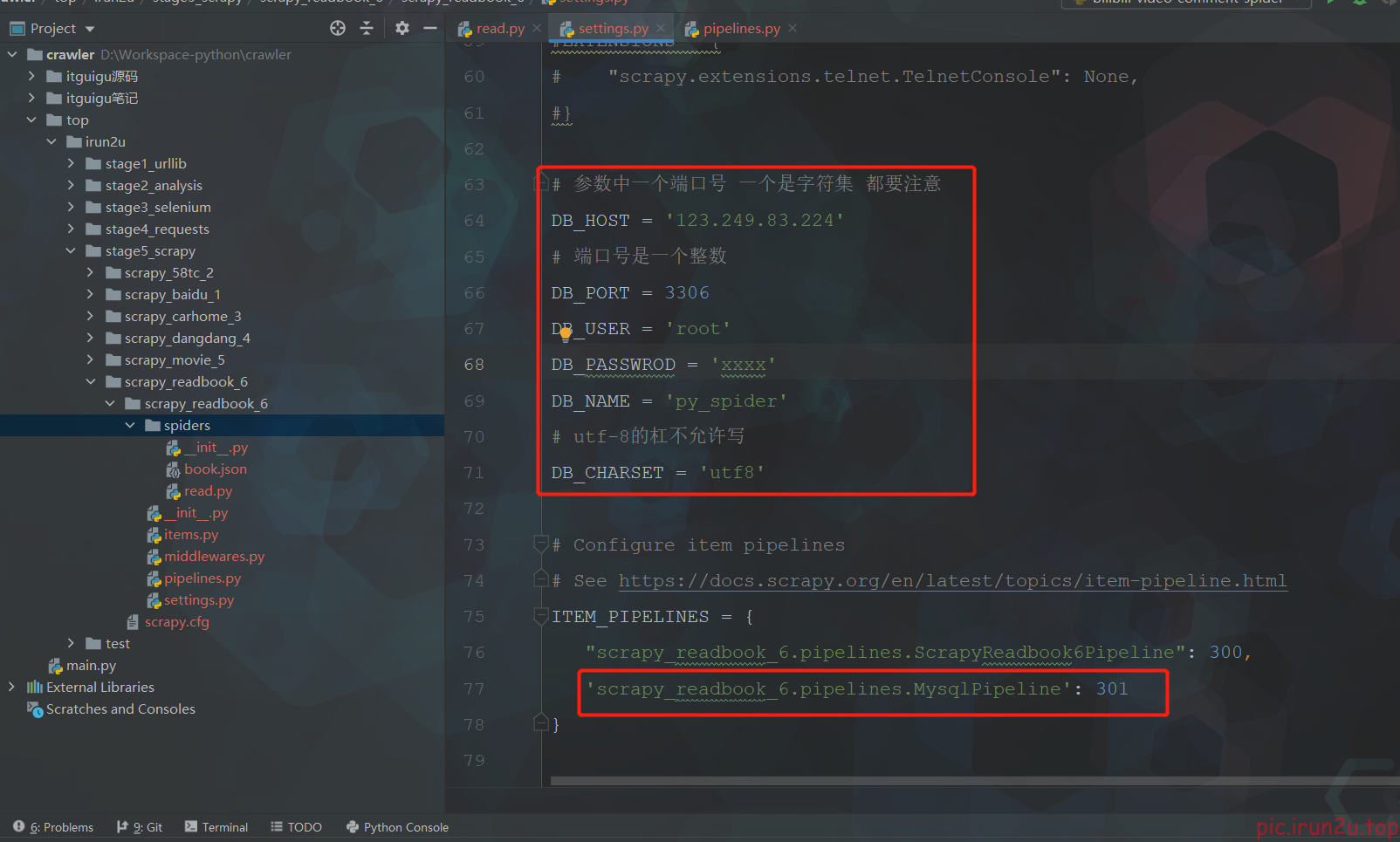1400x842 pixels.
Task: Select scrapy.cfg in the project tree
Action: pos(177,621)
